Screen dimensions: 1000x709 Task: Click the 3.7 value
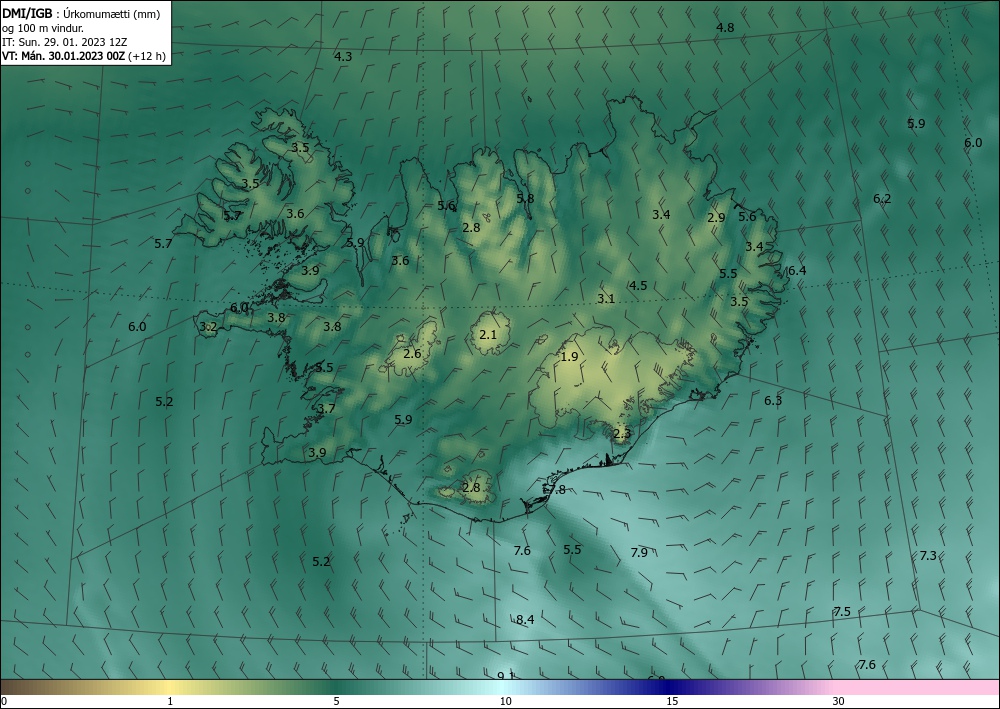pos(326,409)
